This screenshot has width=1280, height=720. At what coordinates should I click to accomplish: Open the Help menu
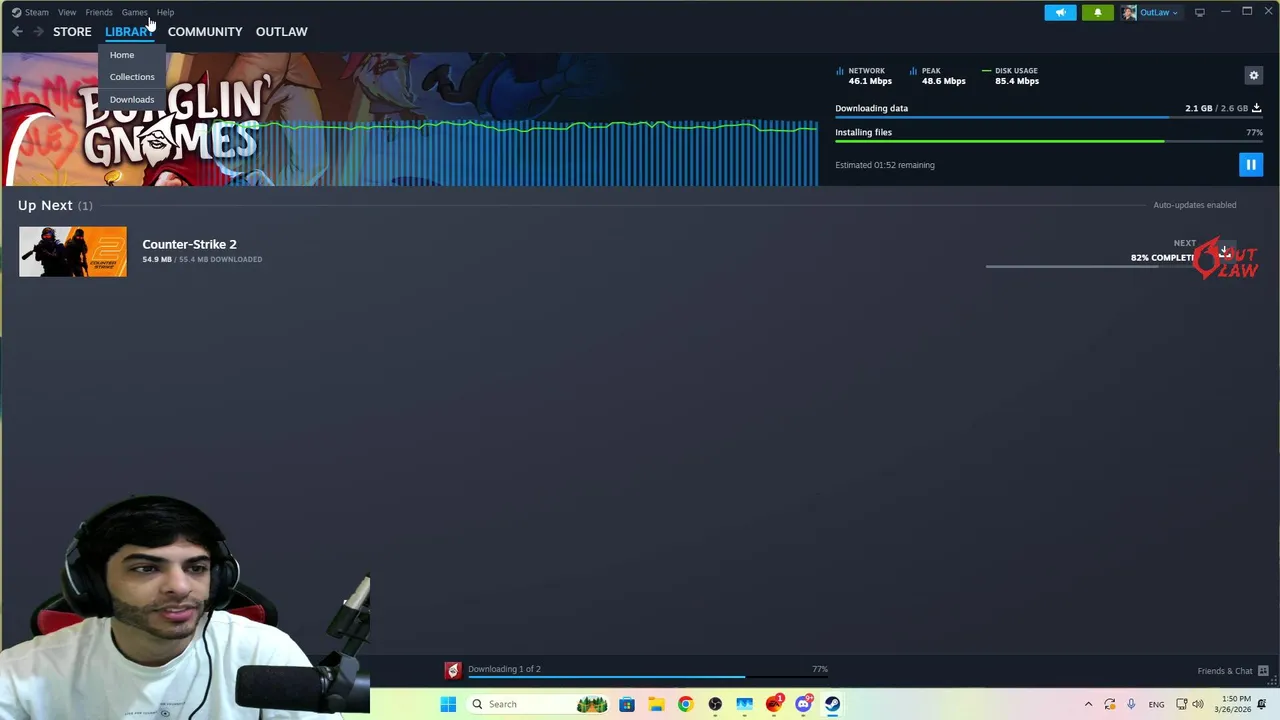165,12
